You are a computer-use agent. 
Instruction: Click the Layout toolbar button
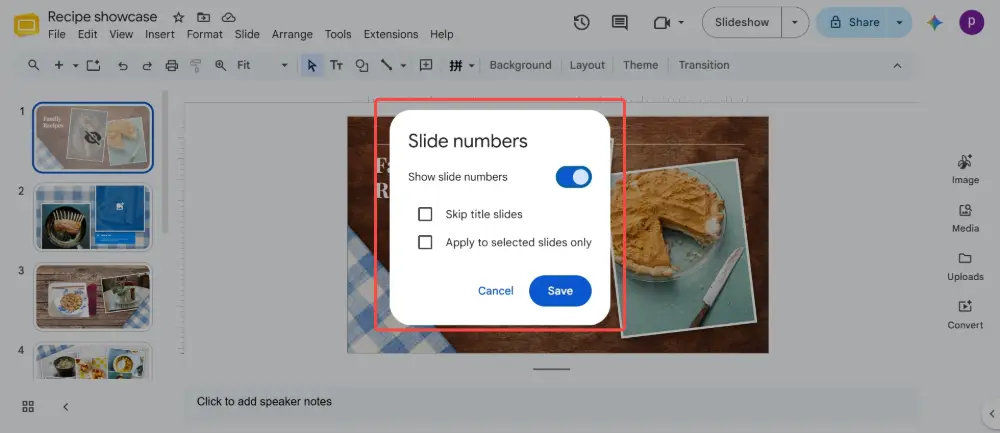click(587, 65)
